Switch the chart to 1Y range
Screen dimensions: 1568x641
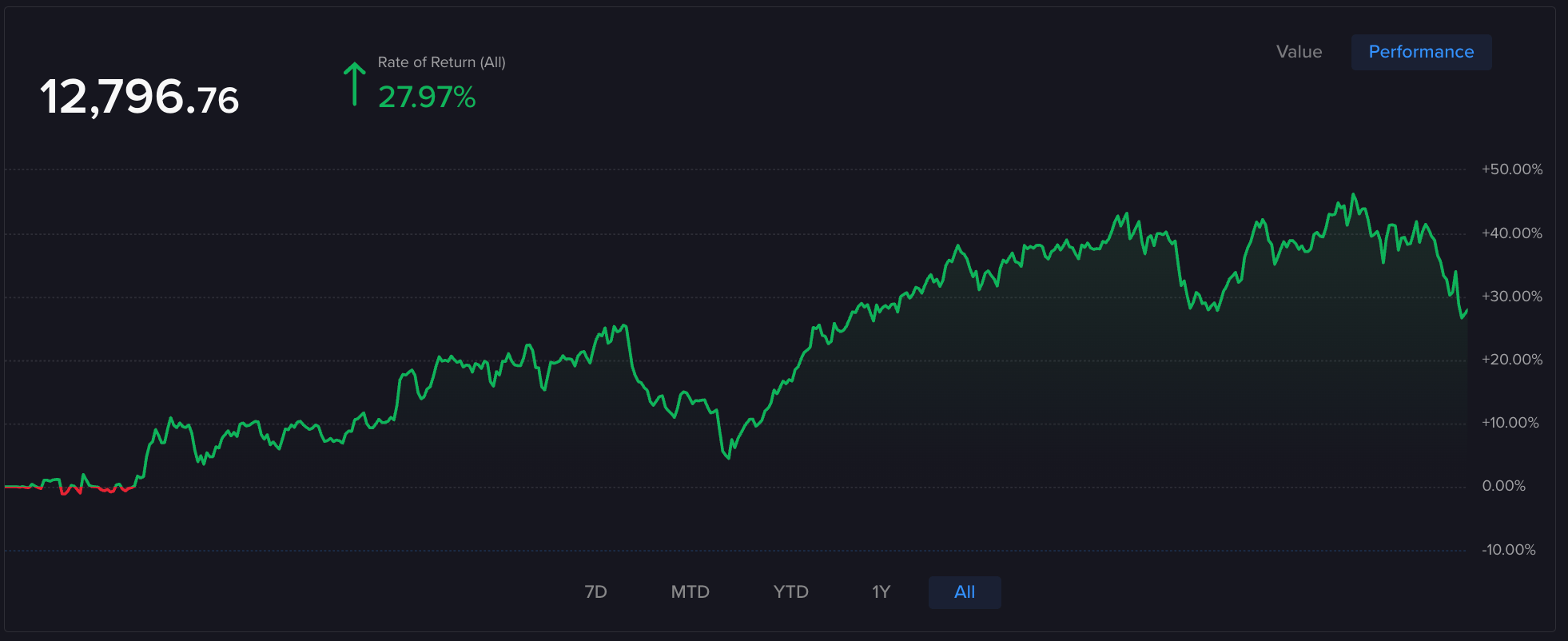(881, 592)
